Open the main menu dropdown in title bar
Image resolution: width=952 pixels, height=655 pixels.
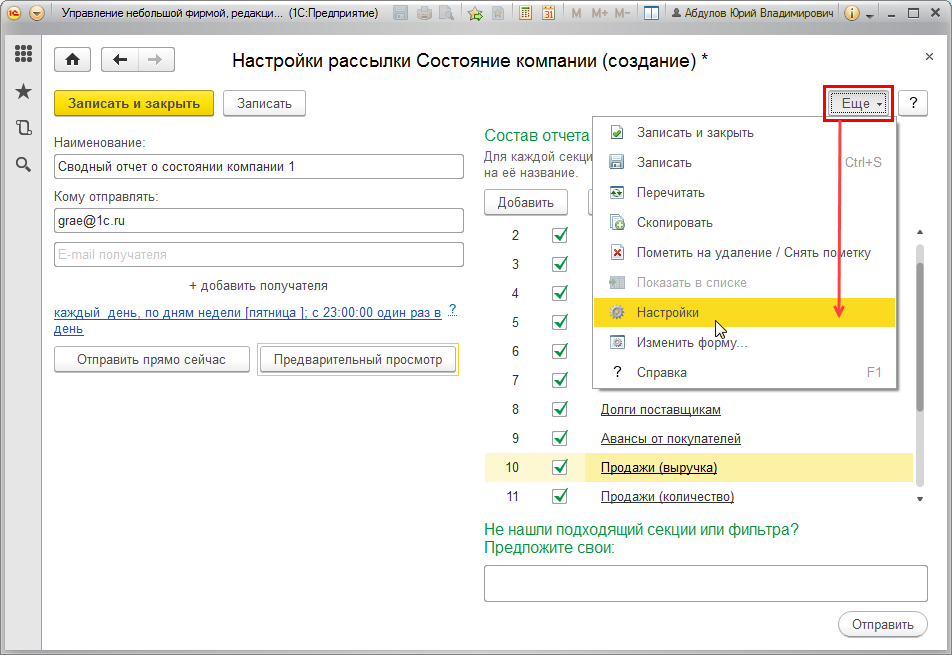[37, 14]
